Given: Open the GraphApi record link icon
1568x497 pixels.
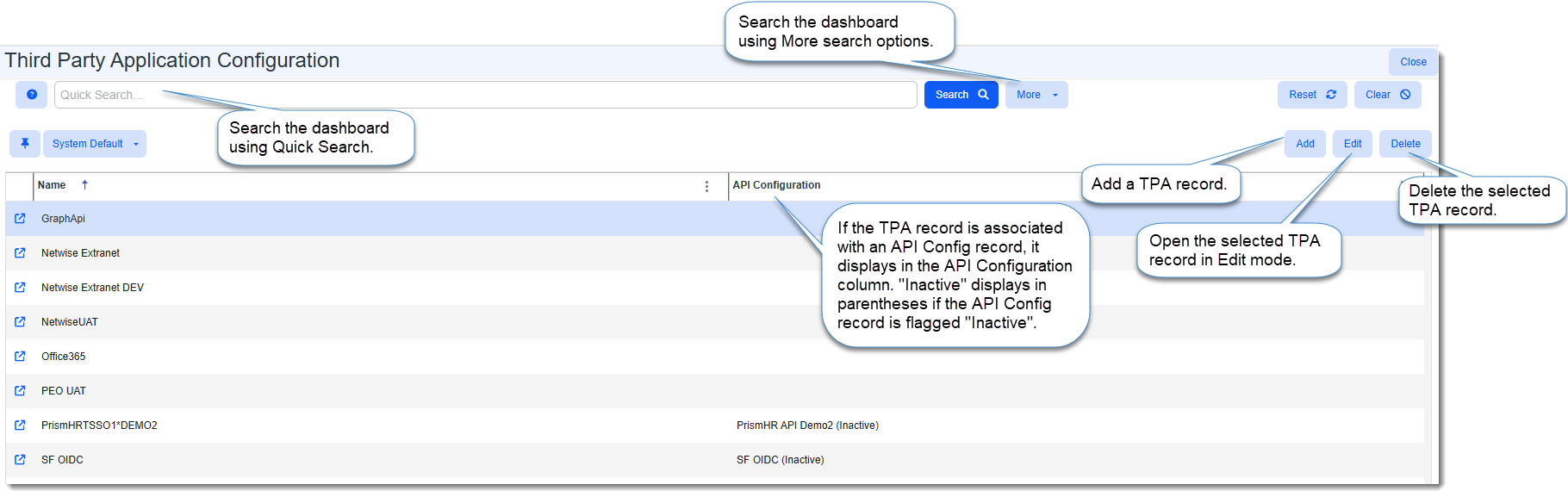Looking at the screenshot, I should pyautogui.click(x=20, y=219).
